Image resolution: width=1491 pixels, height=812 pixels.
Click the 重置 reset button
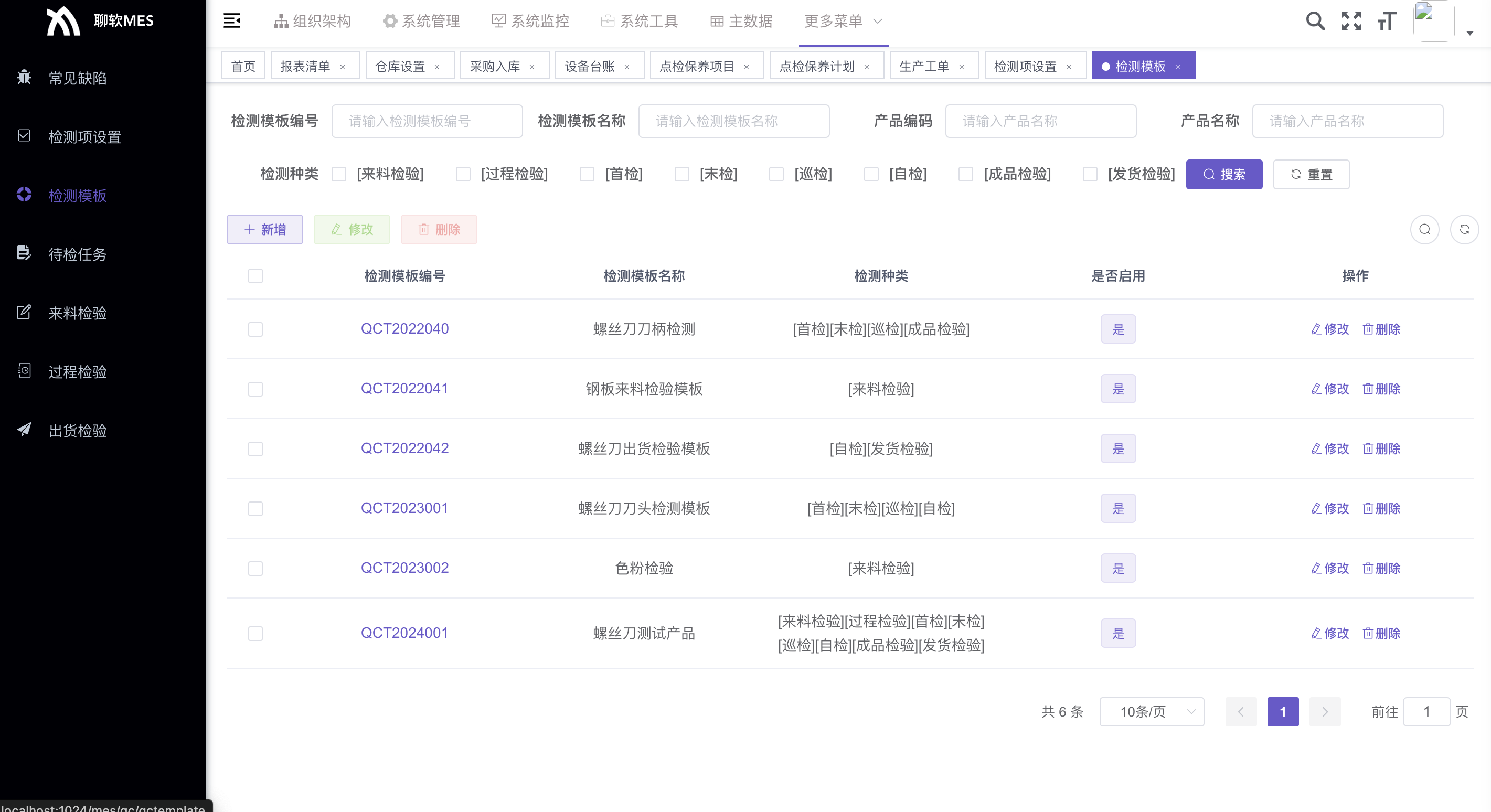(x=1311, y=174)
